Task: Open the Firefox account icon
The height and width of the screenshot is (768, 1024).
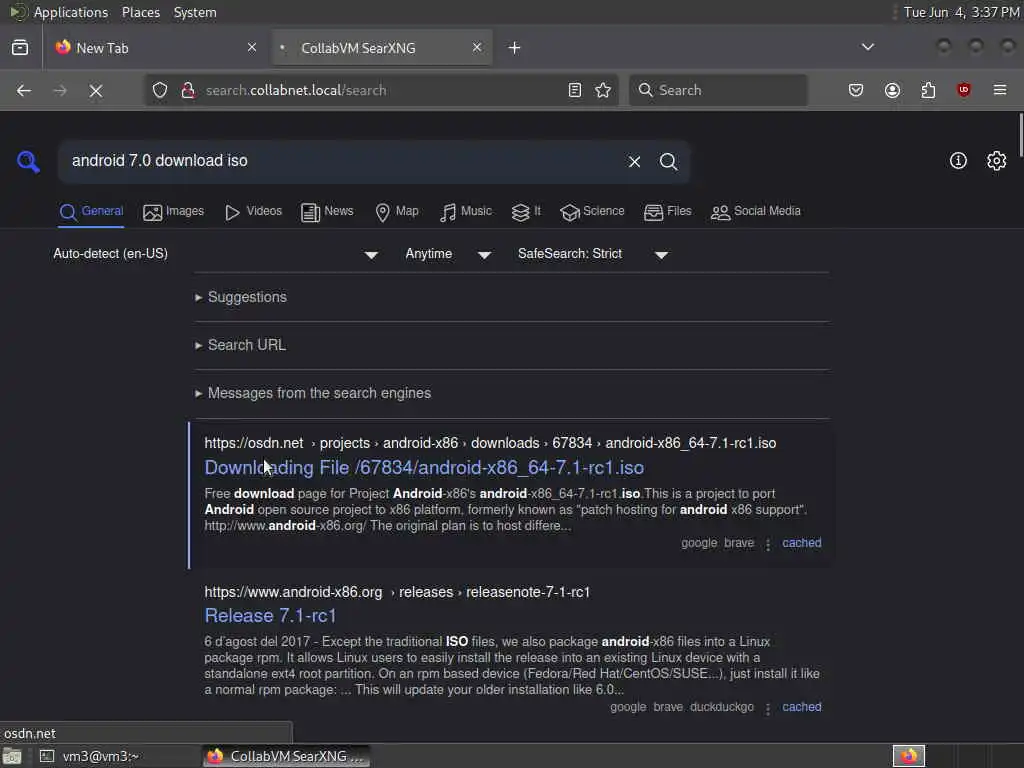Action: (x=892, y=90)
